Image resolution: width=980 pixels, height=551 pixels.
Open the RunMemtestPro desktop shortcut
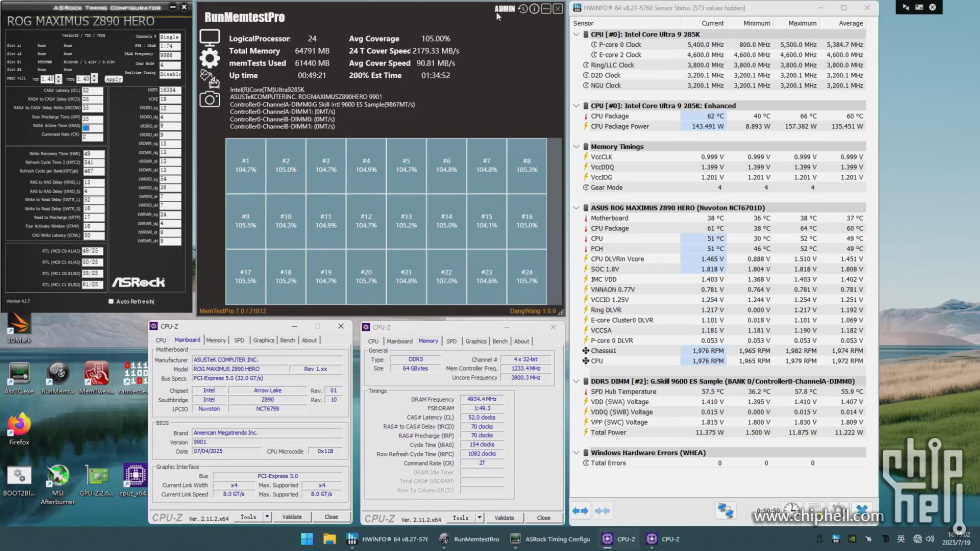click(58, 378)
